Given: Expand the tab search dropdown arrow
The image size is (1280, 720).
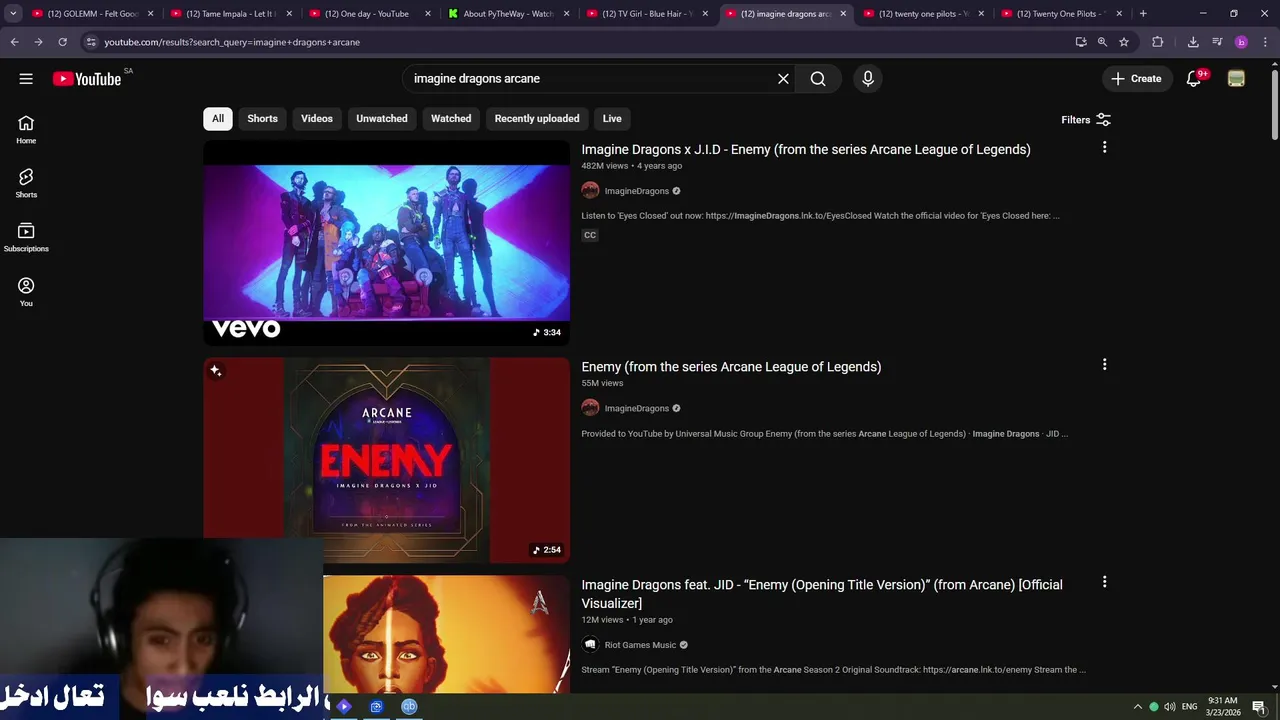Looking at the screenshot, I should pos(13,14).
